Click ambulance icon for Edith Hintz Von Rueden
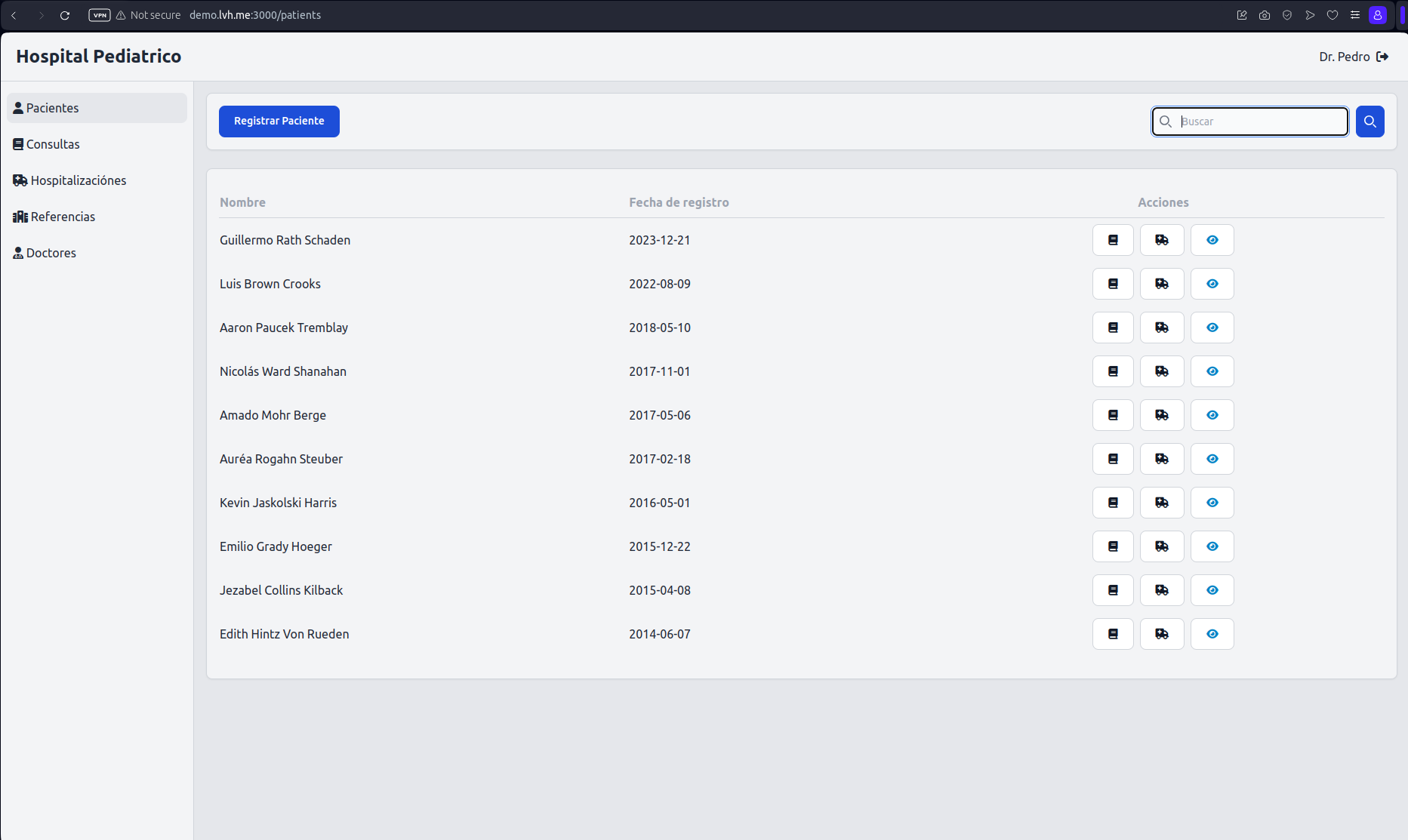 tap(1162, 634)
